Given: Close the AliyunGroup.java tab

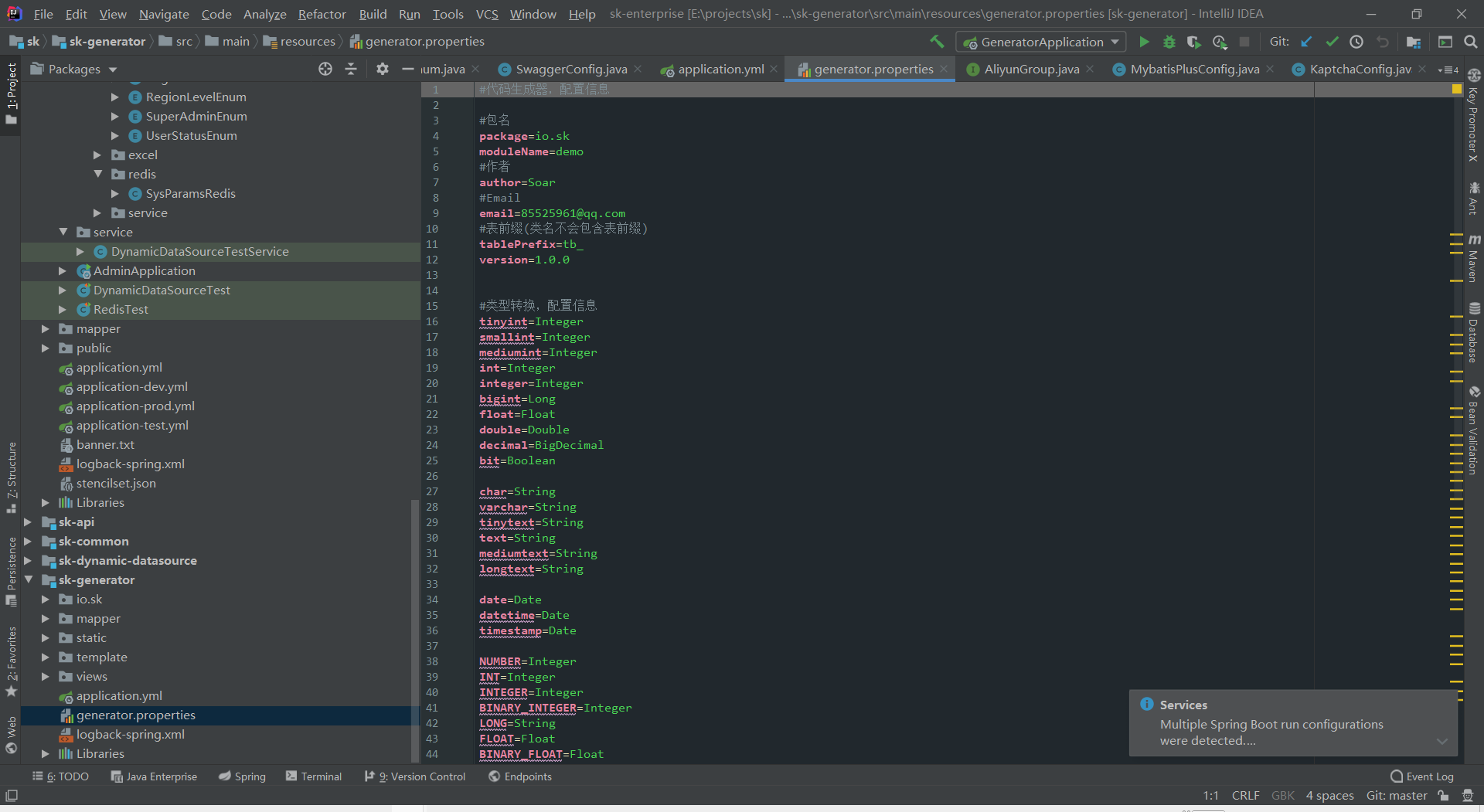Looking at the screenshot, I should [x=1090, y=70].
